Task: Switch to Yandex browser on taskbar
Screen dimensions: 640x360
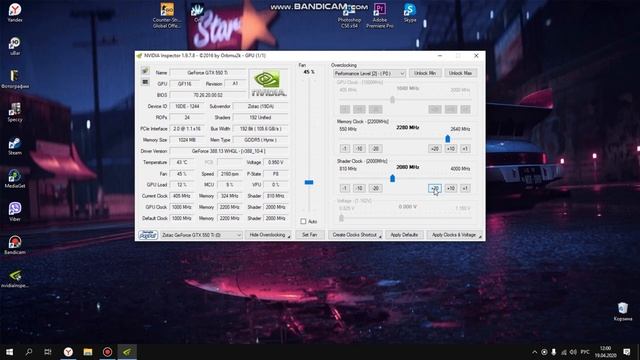Action: point(68,352)
